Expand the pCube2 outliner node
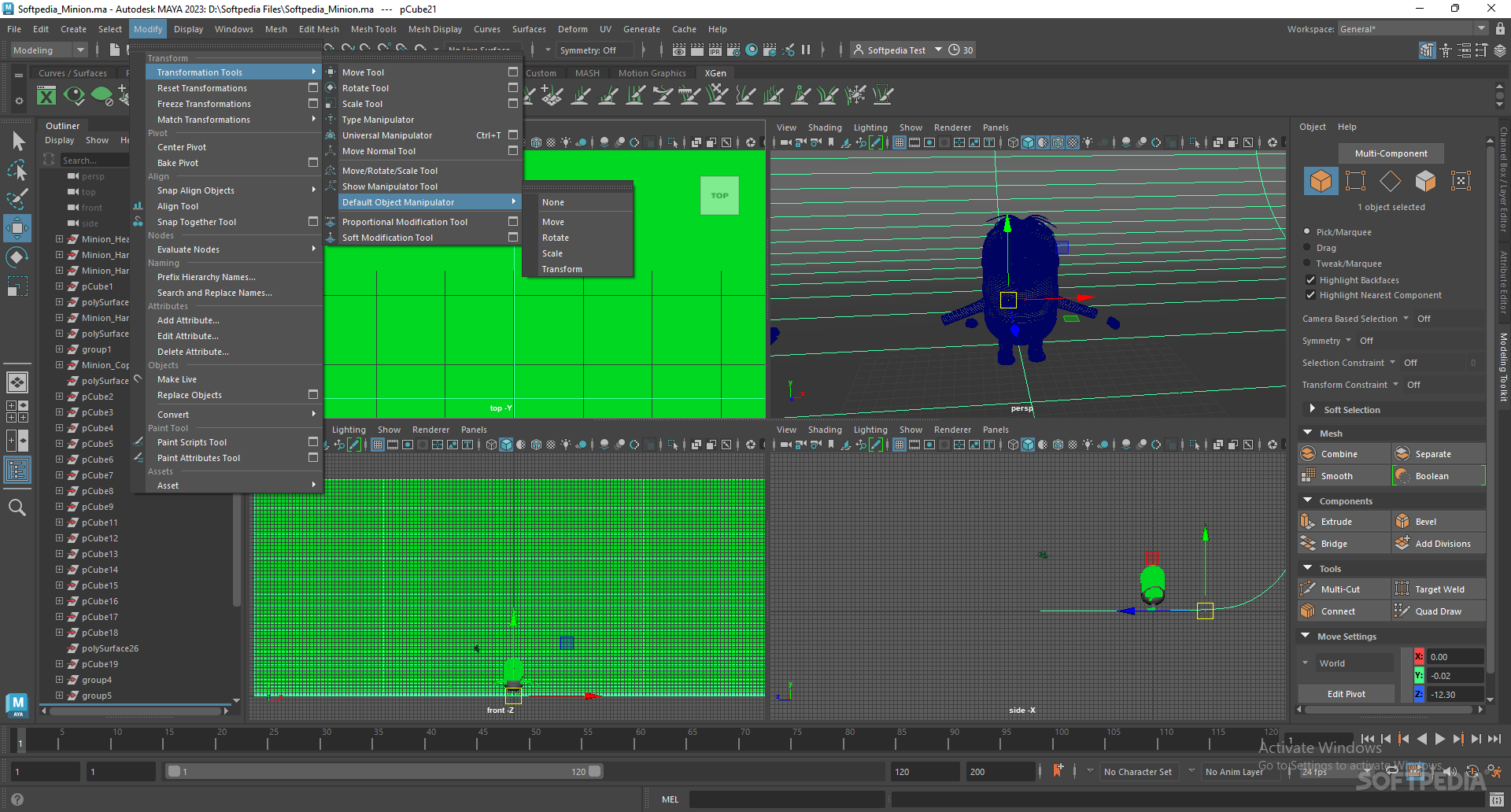The height and width of the screenshot is (812, 1511). pyautogui.click(x=59, y=397)
